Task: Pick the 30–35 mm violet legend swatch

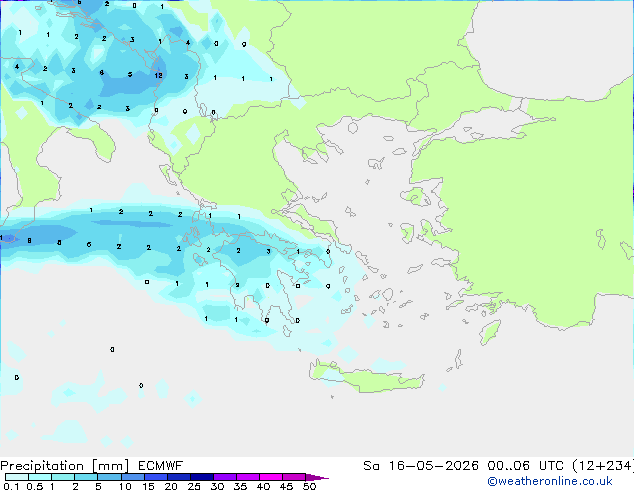Action: (224, 477)
